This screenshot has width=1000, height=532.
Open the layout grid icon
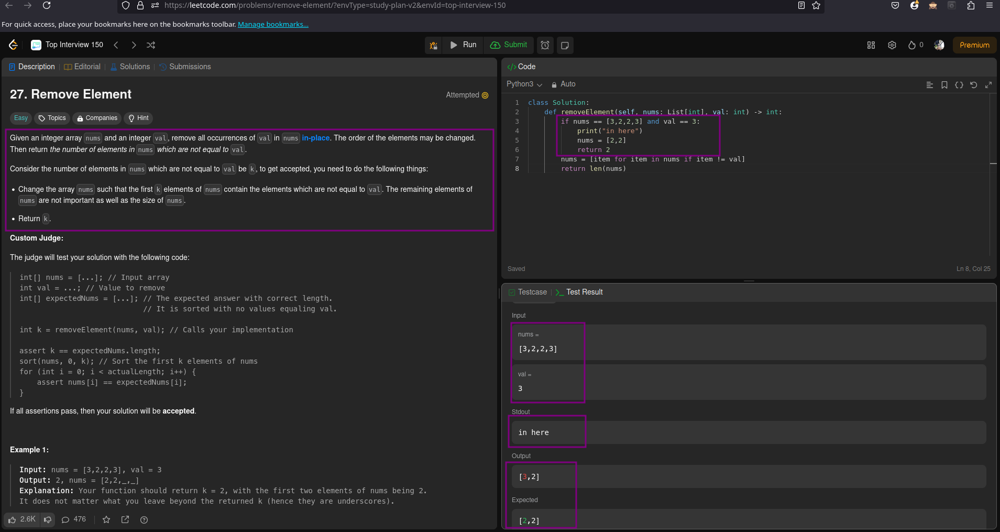871,45
